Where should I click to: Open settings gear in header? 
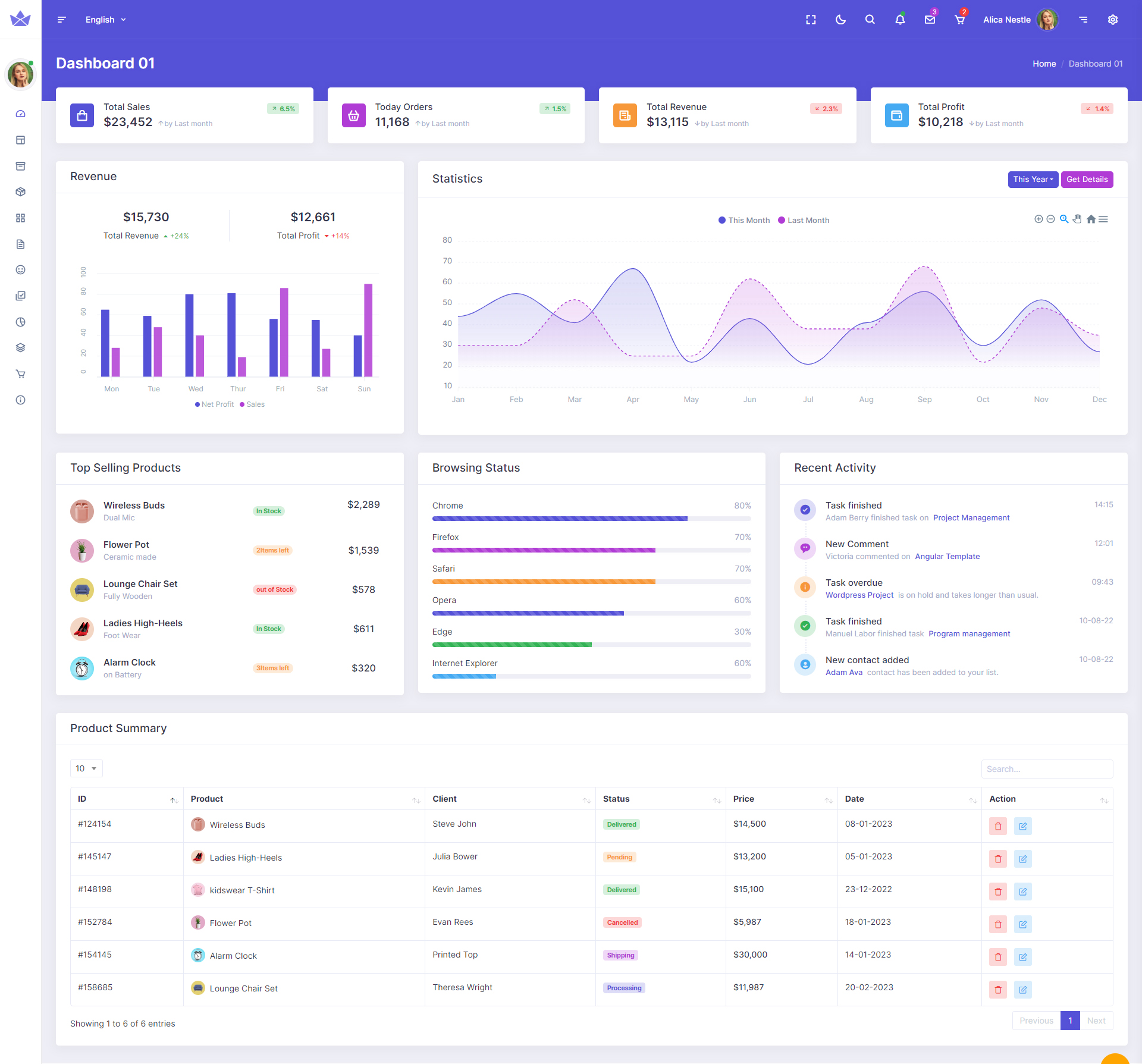click(1113, 20)
